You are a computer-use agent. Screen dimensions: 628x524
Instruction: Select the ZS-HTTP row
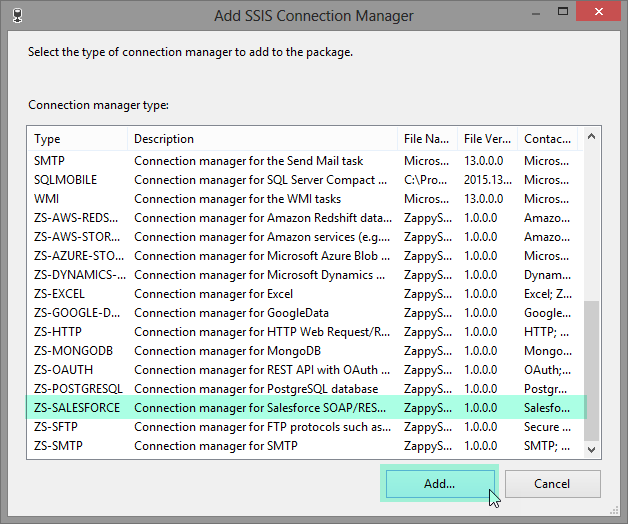(x=306, y=332)
